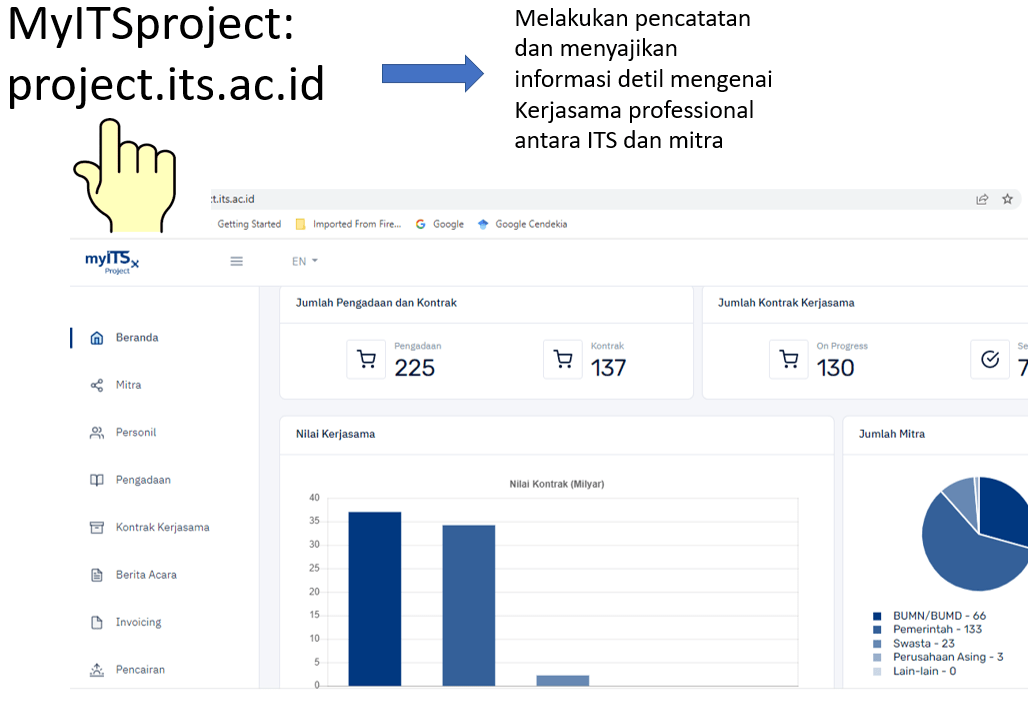Image resolution: width=1028 pixels, height=708 pixels.
Task: Toggle the hamburger sidebar menu
Action: click(237, 261)
